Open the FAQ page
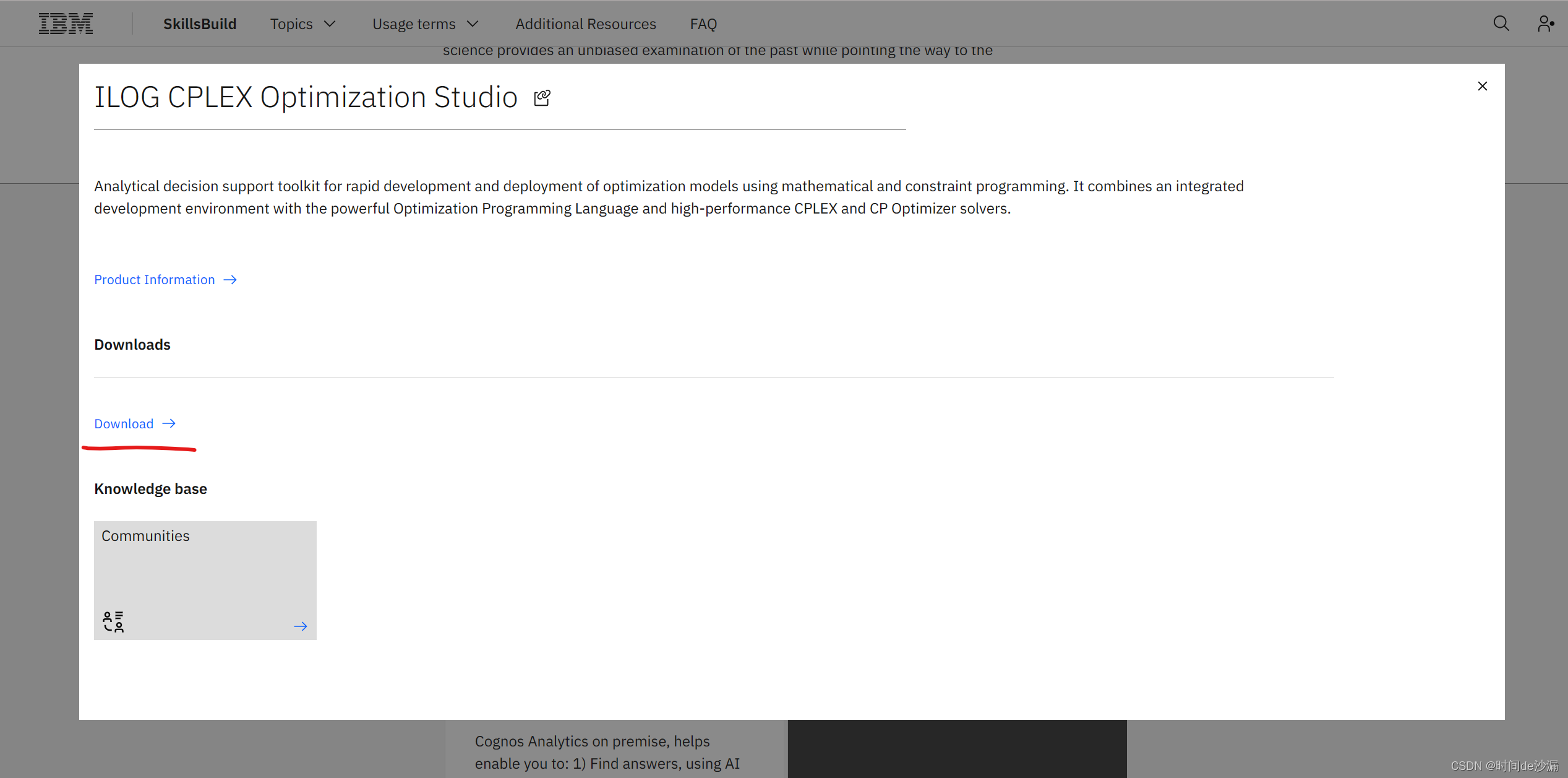The height and width of the screenshot is (778, 1568). [x=703, y=24]
